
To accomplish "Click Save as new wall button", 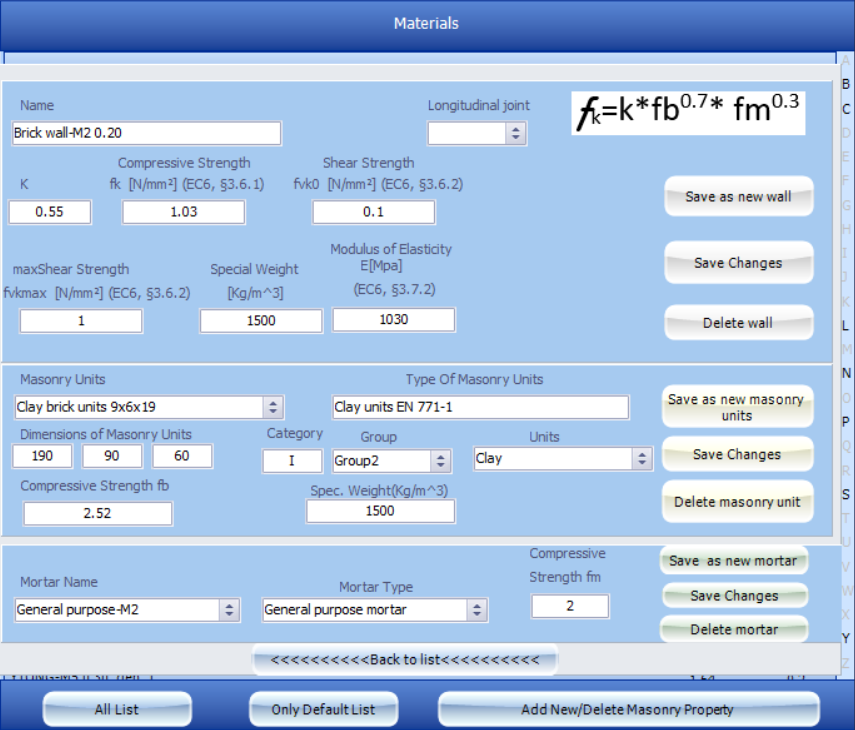I will click(738, 197).
